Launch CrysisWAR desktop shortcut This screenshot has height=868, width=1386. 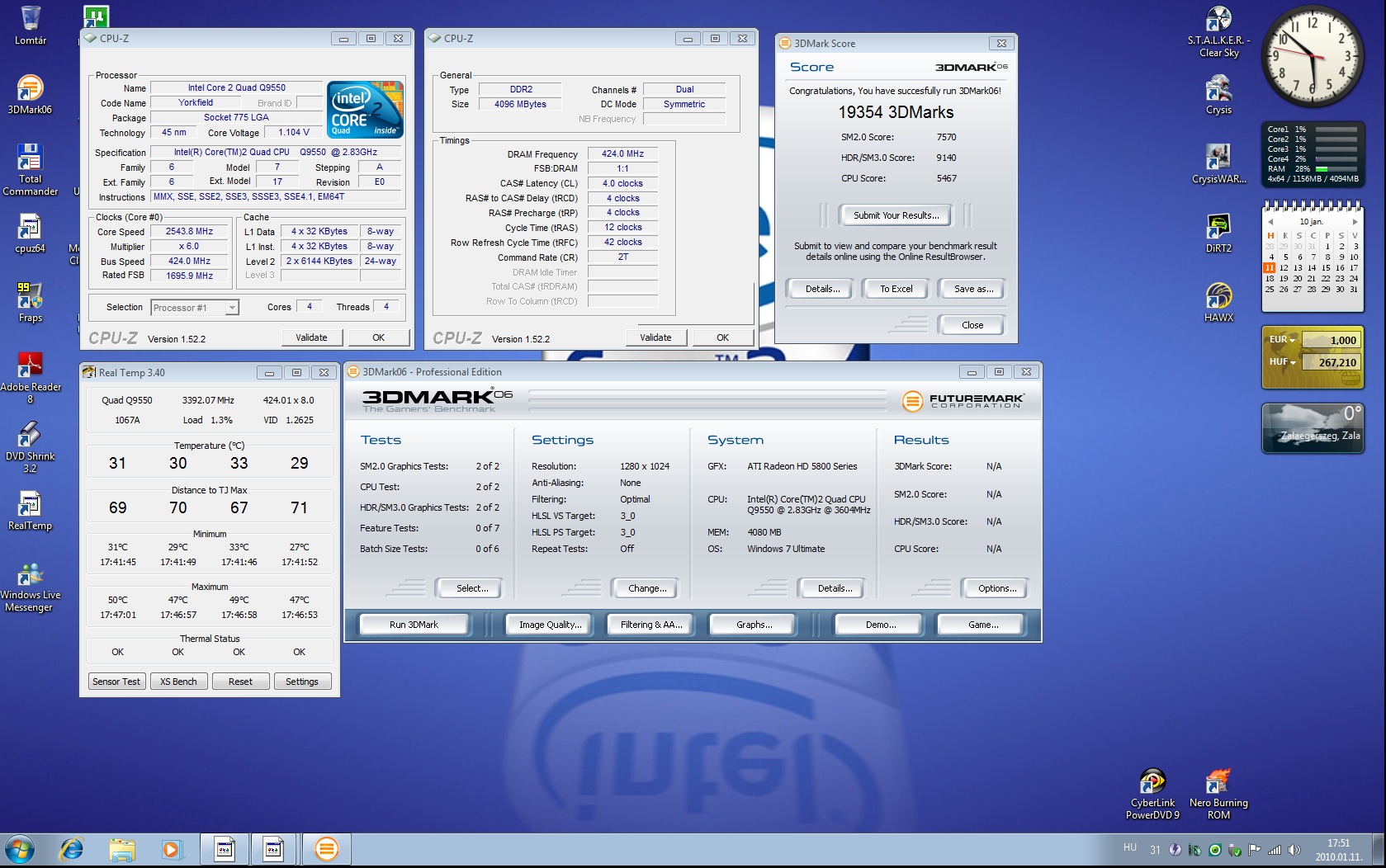(1218, 164)
